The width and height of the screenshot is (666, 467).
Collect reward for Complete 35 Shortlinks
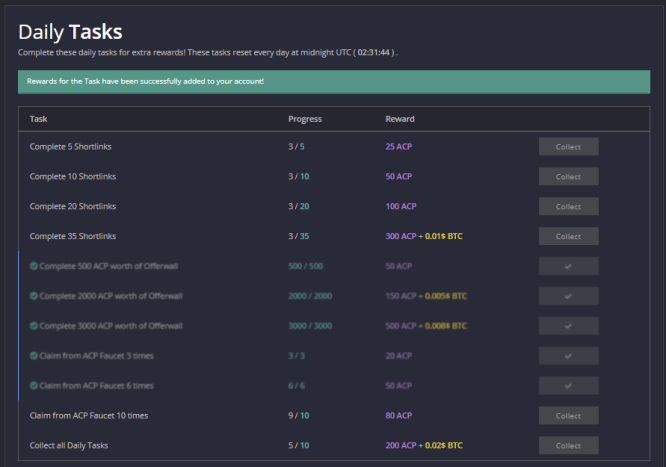[568, 236]
